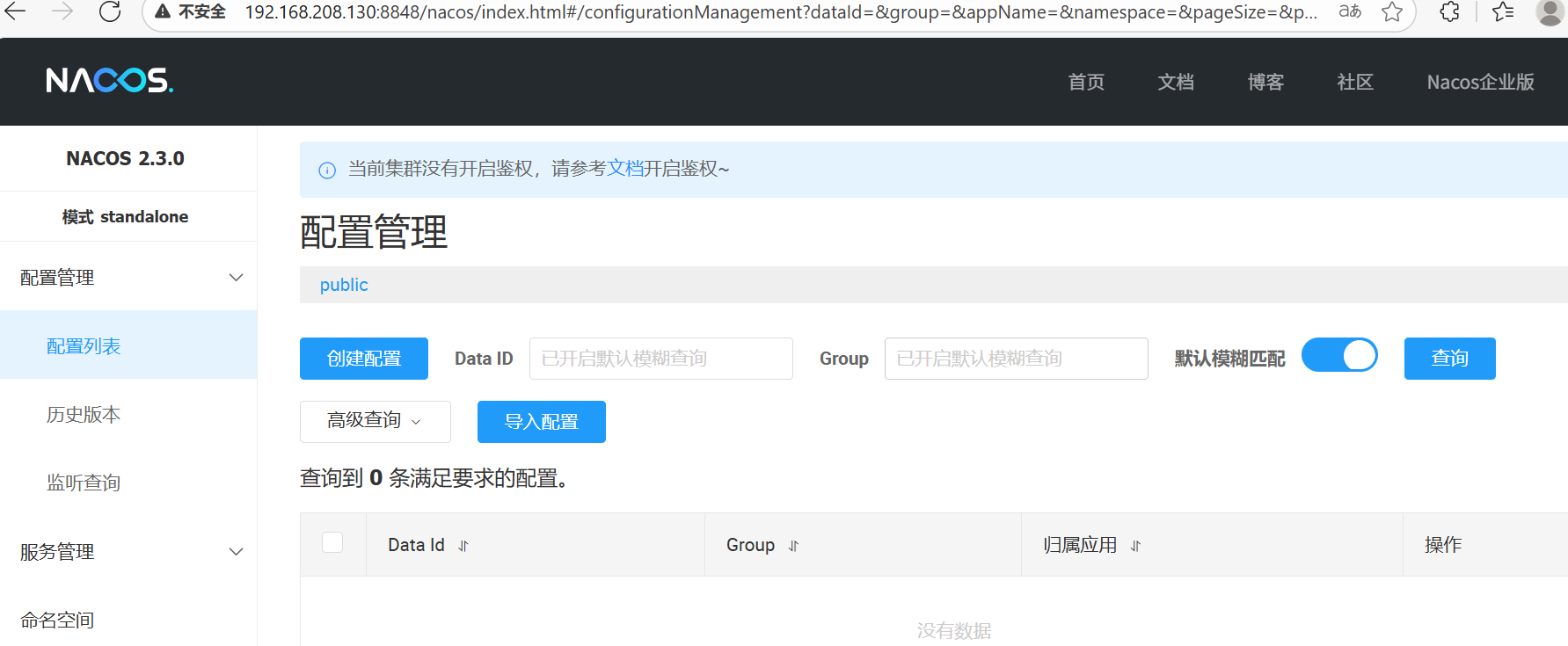Open browser extensions puzzle icon
The height and width of the screenshot is (646, 1568).
click(1450, 11)
